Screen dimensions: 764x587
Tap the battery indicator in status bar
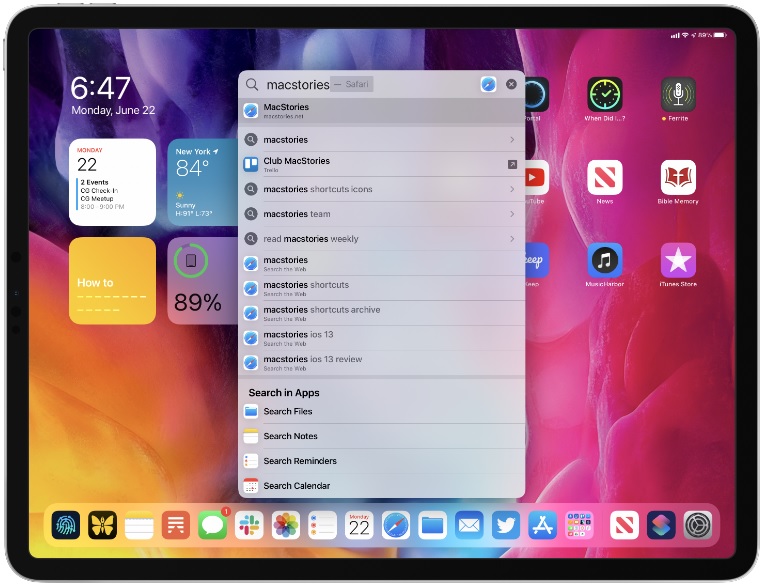tap(721, 35)
